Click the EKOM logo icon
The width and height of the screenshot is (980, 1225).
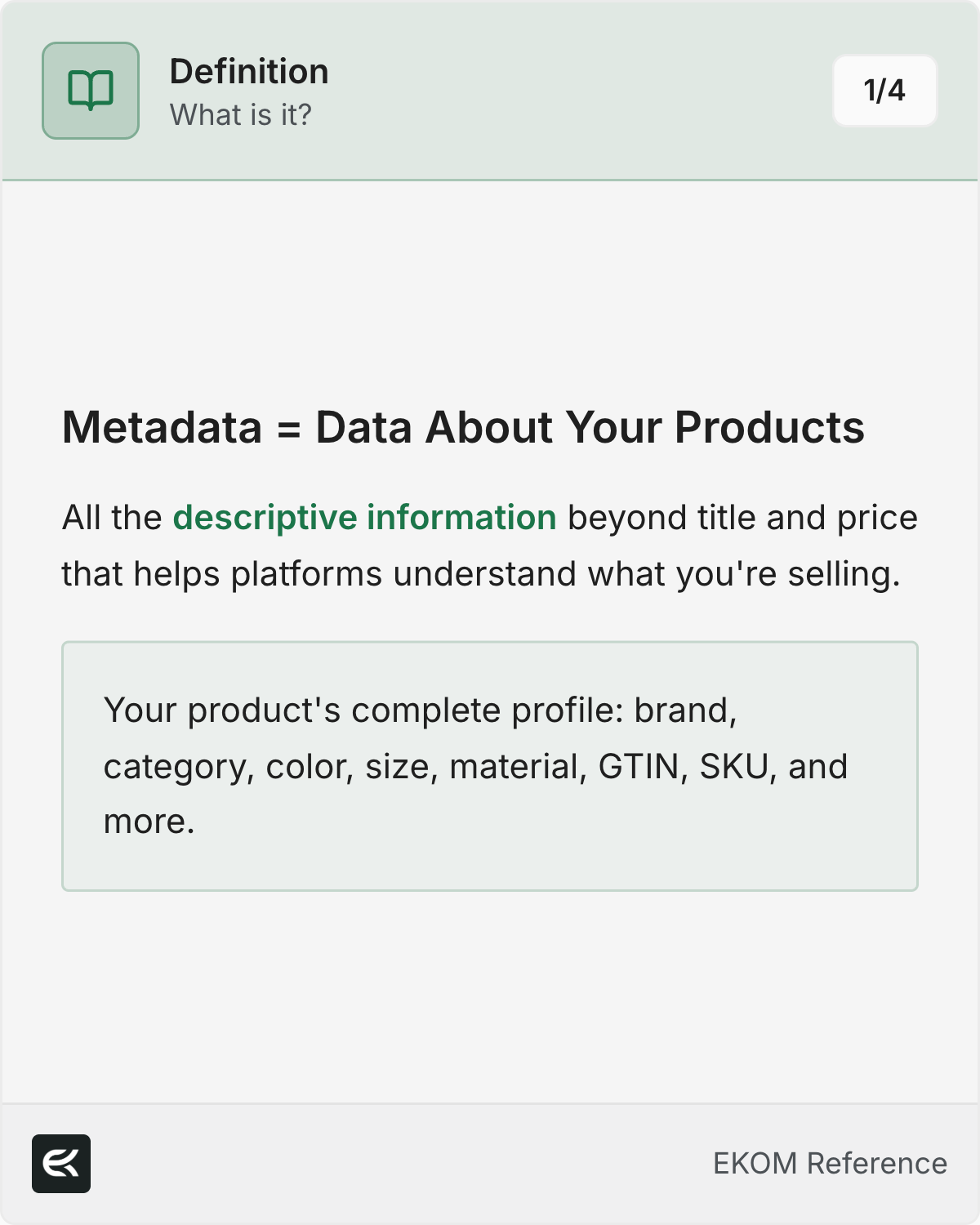61,1164
